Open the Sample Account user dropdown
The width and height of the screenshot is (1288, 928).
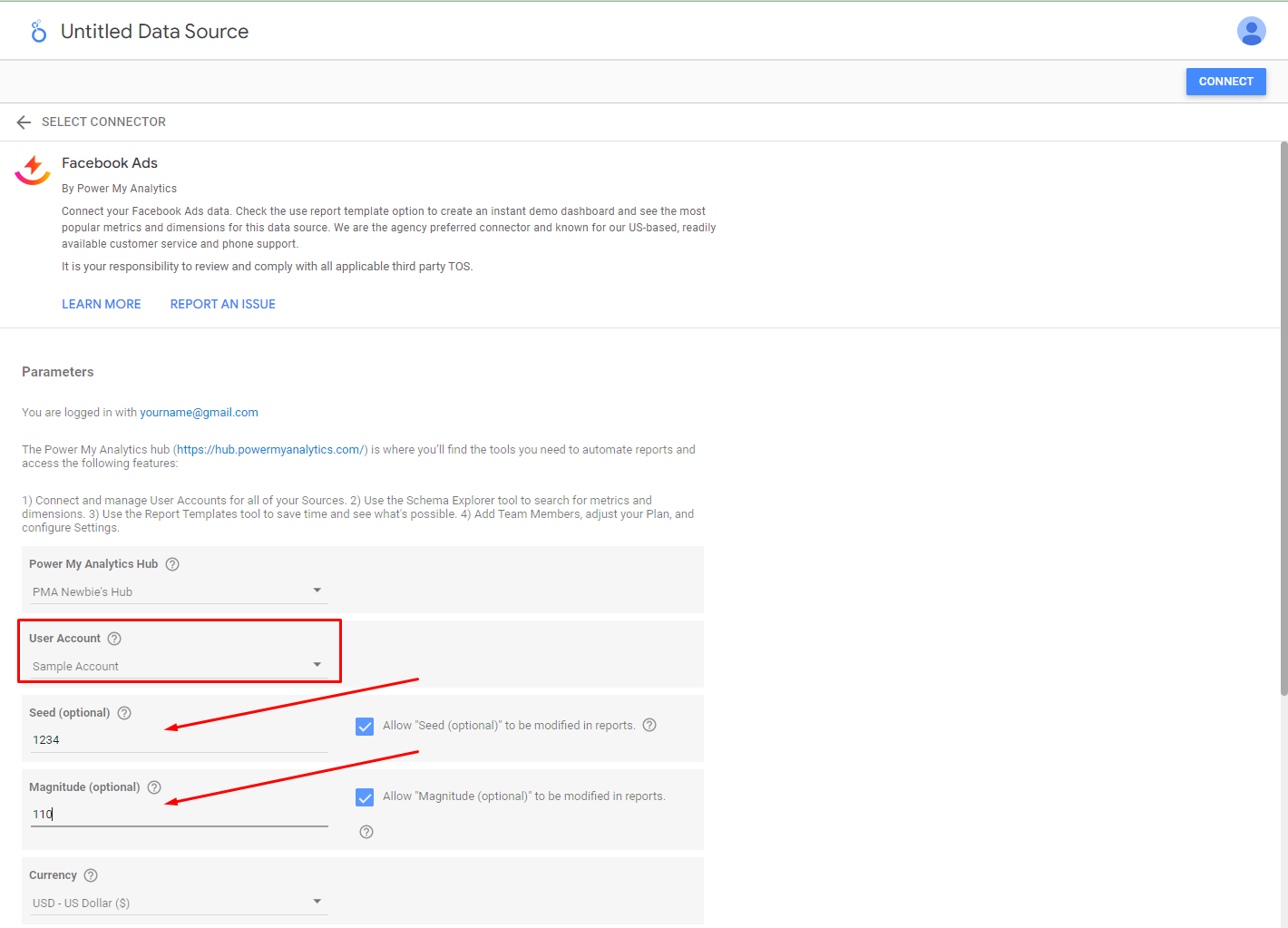pos(178,666)
